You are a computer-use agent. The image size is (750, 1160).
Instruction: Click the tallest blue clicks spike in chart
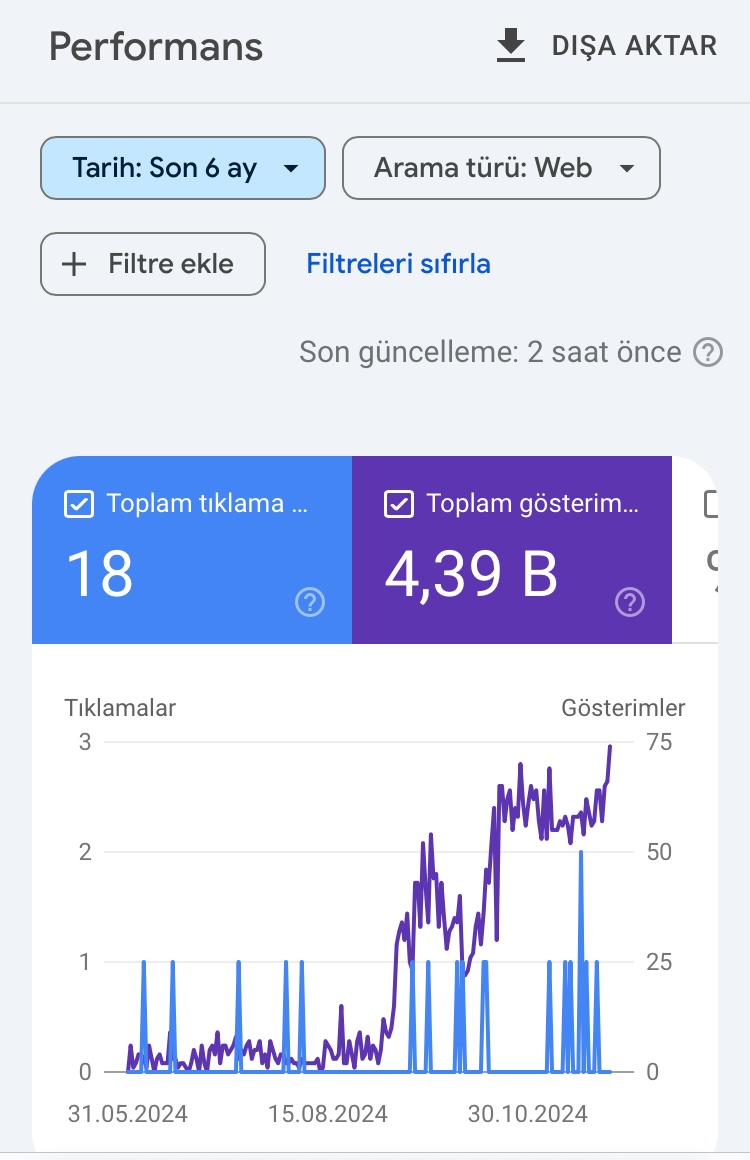581,853
